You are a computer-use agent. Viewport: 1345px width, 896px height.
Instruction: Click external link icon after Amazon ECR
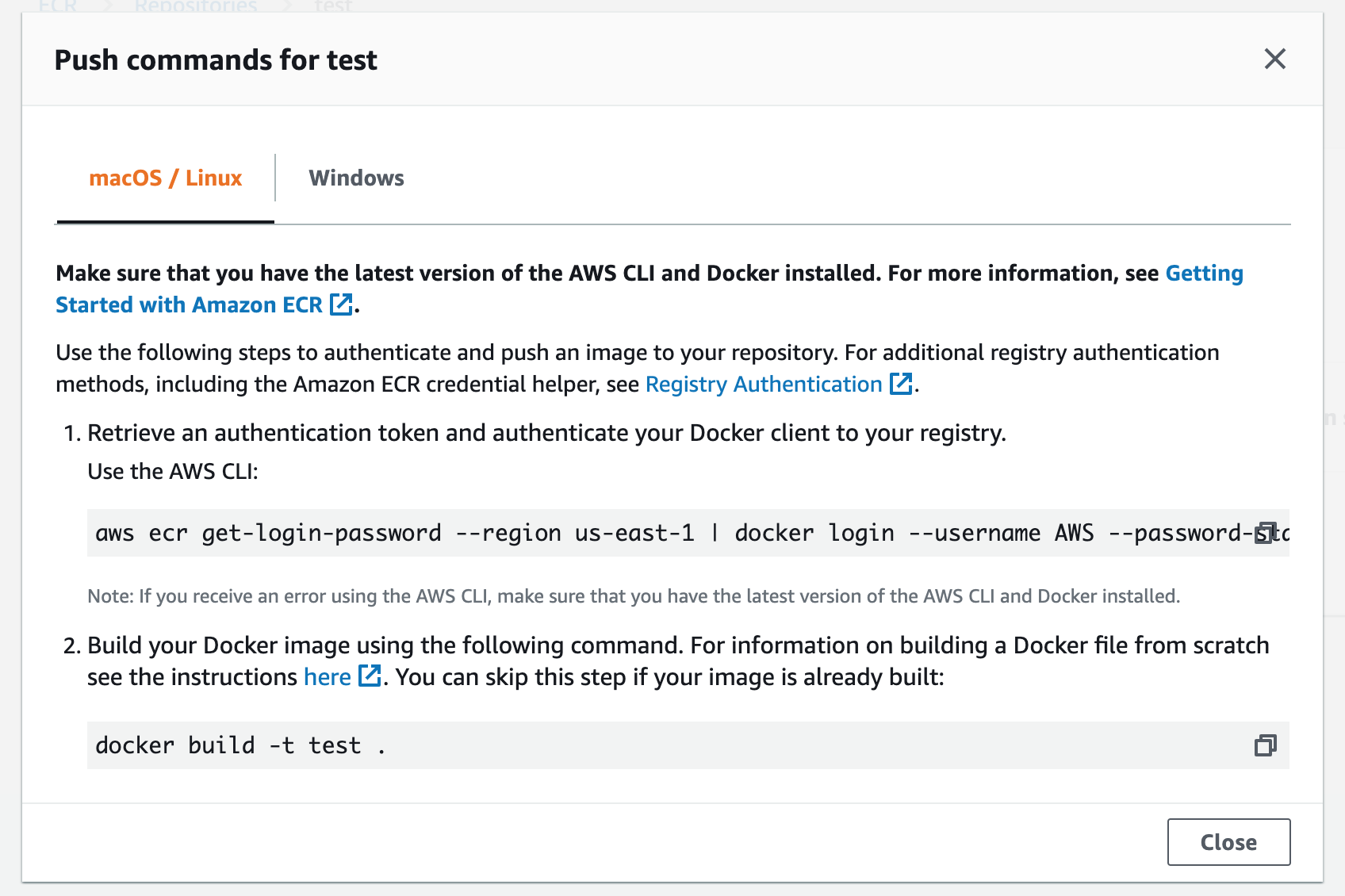(x=341, y=304)
